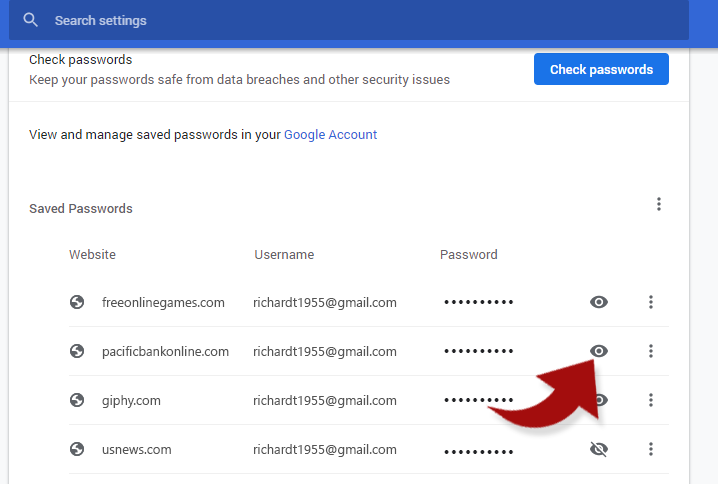The image size is (718, 484).
Task: Select the pacificbankonline.com website link
Action: pyautogui.click(x=165, y=352)
